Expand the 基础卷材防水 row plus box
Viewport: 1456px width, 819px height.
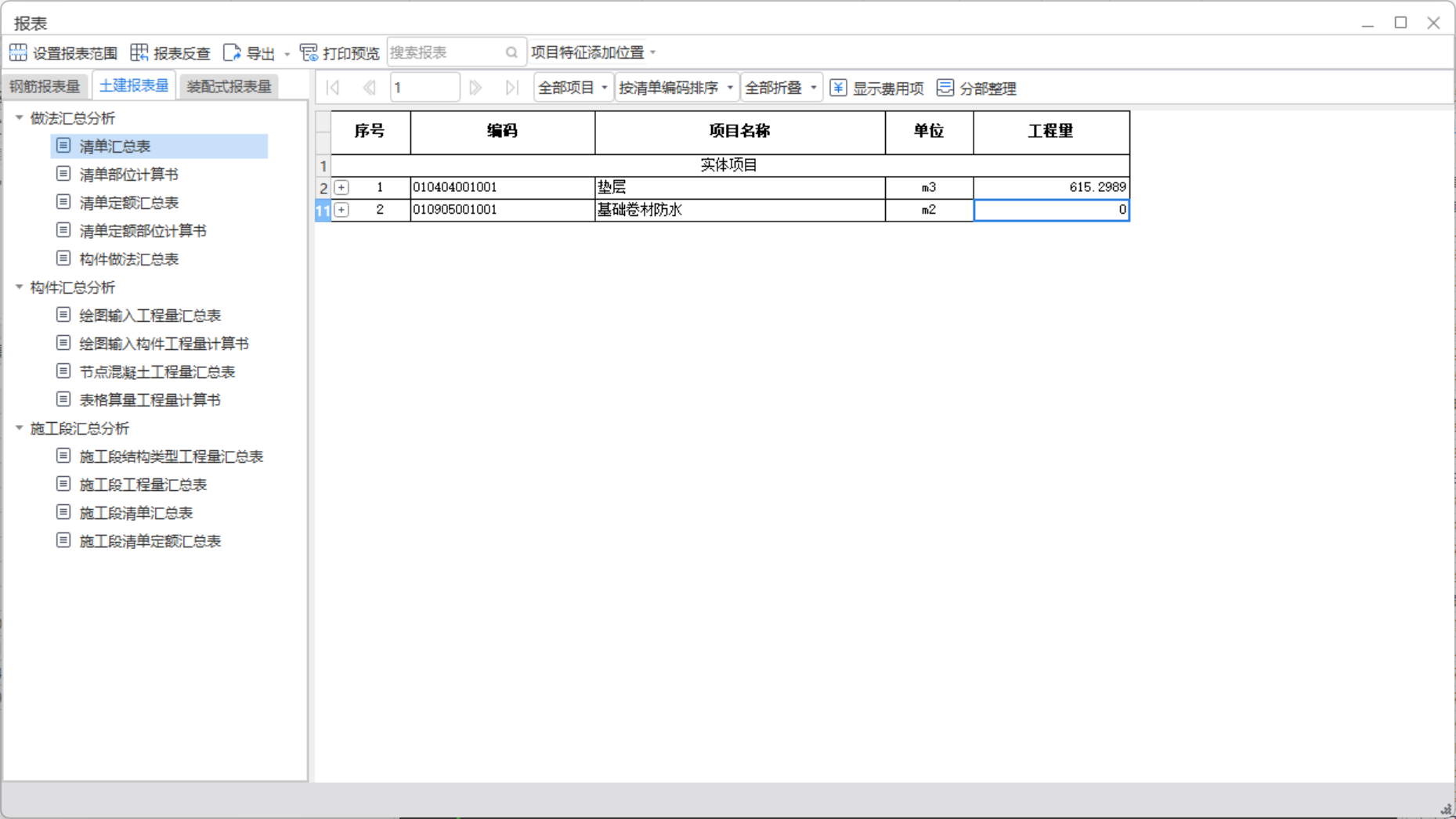pos(341,210)
